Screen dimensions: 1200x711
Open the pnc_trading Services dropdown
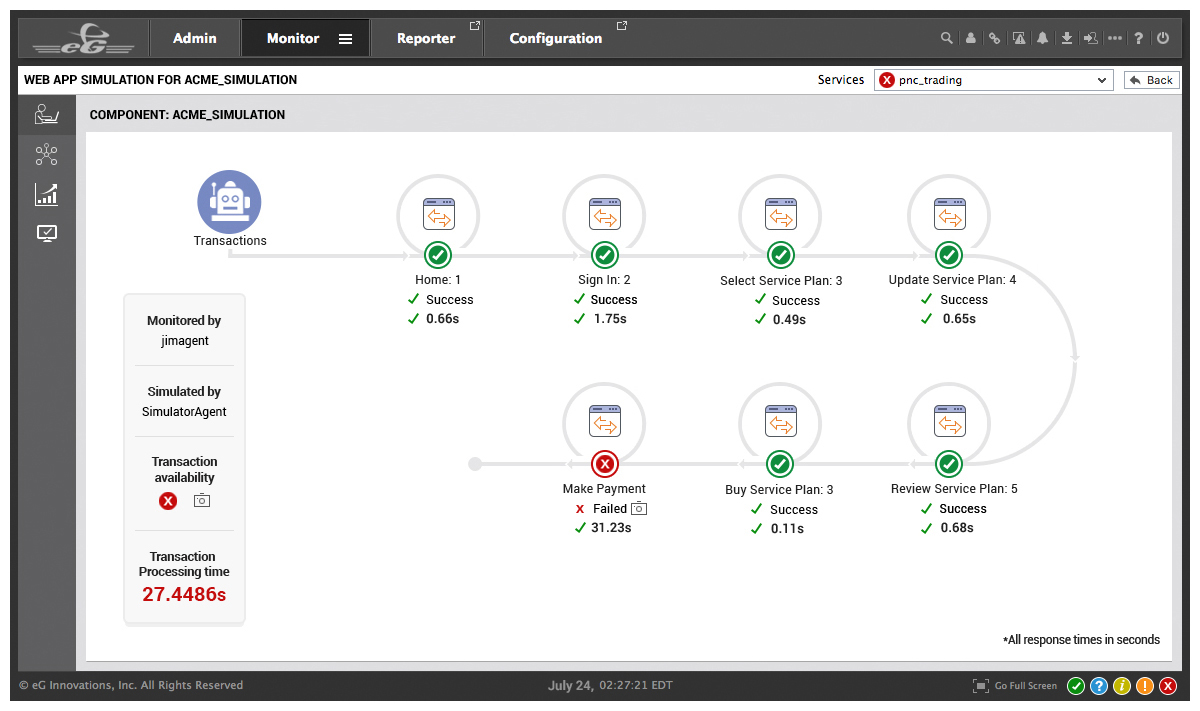(993, 80)
